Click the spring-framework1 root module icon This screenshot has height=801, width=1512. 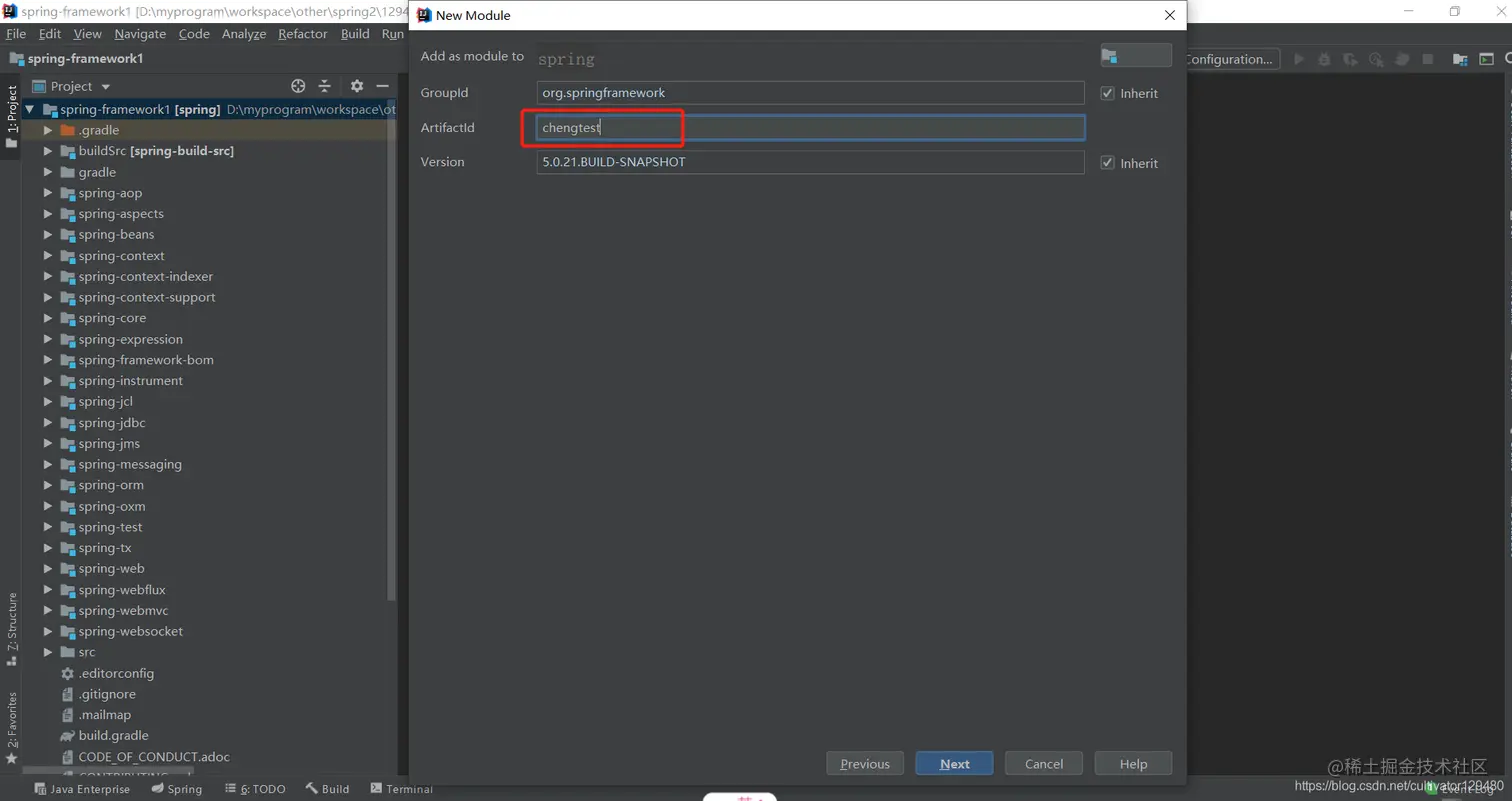pos(49,109)
